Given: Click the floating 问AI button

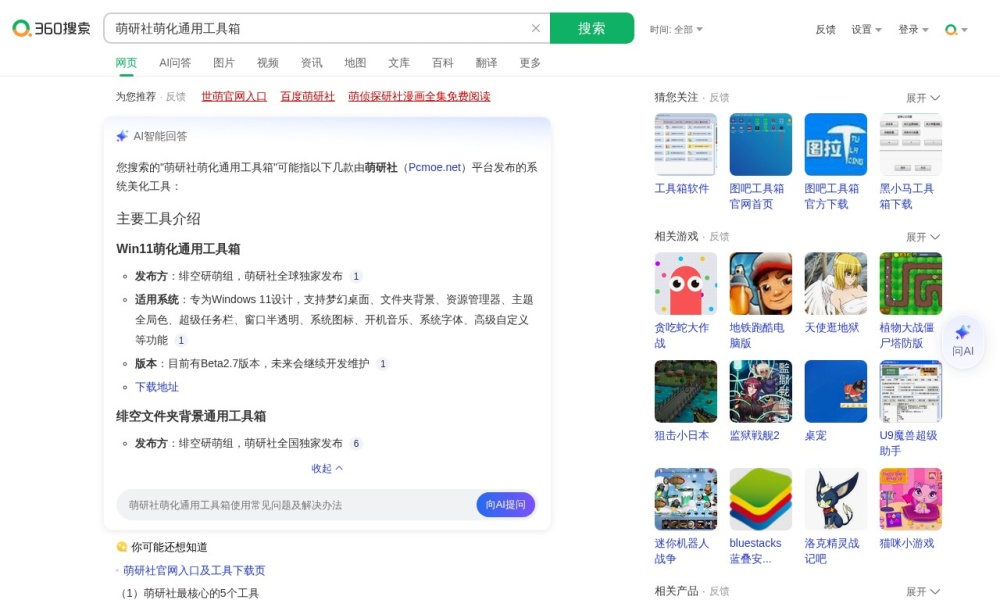Looking at the screenshot, I should (x=963, y=340).
